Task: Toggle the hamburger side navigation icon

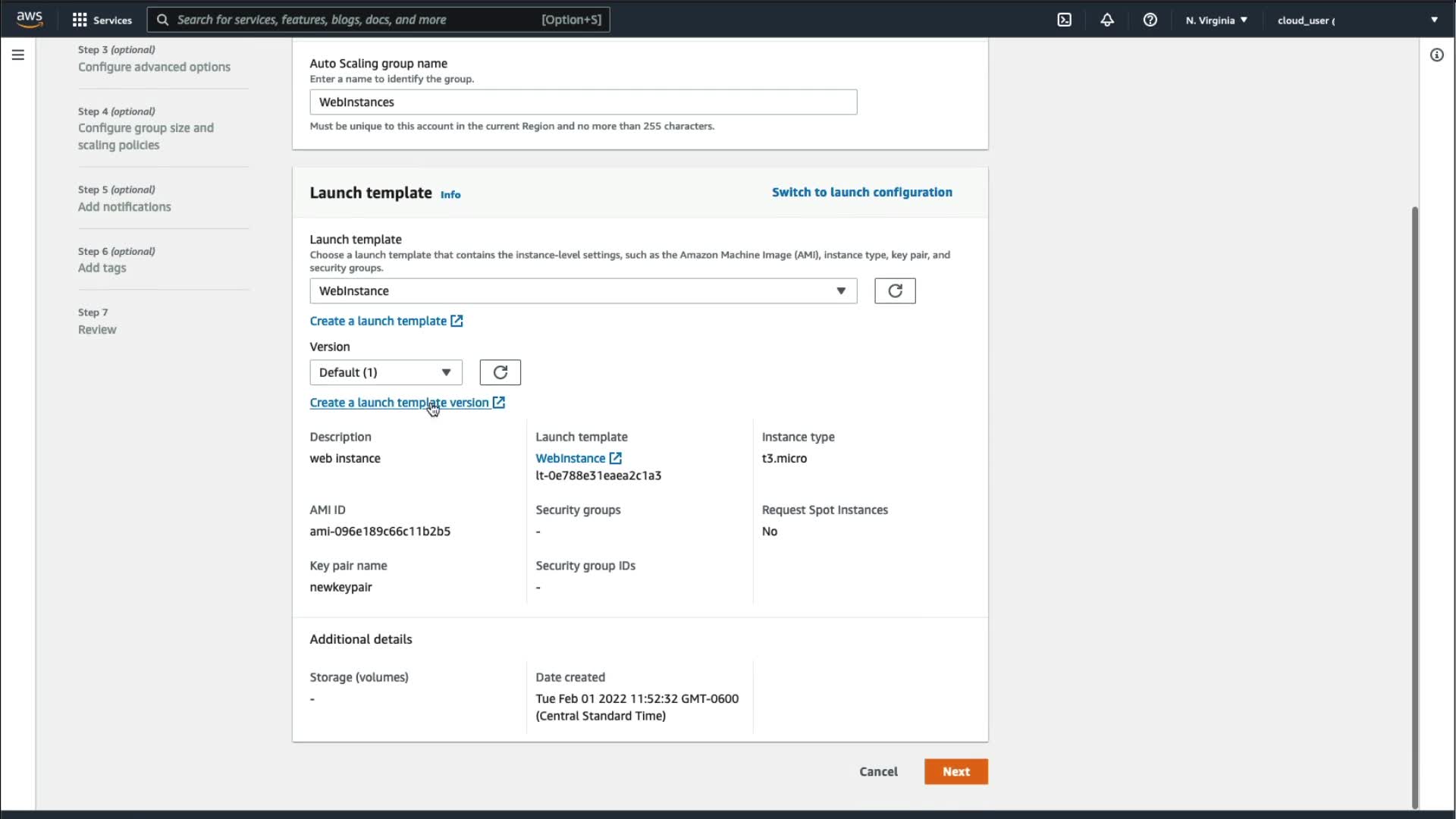Action: click(x=18, y=55)
